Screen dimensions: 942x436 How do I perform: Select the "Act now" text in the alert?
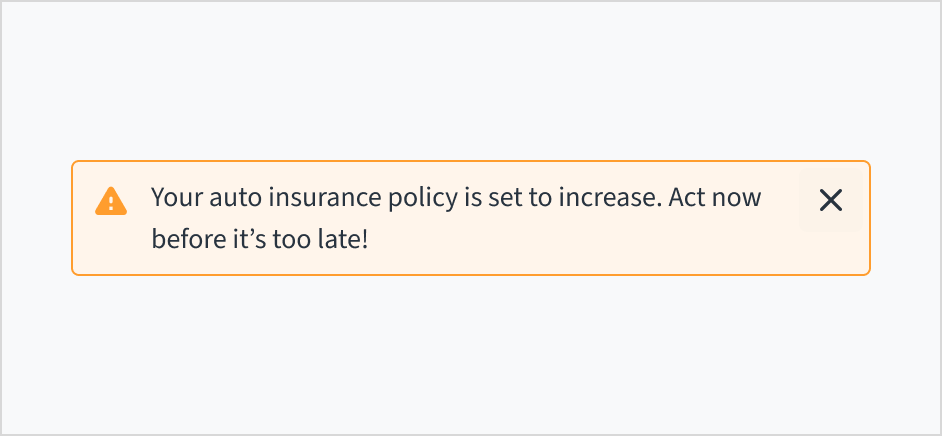pyautogui.click(x=715, y=197)
